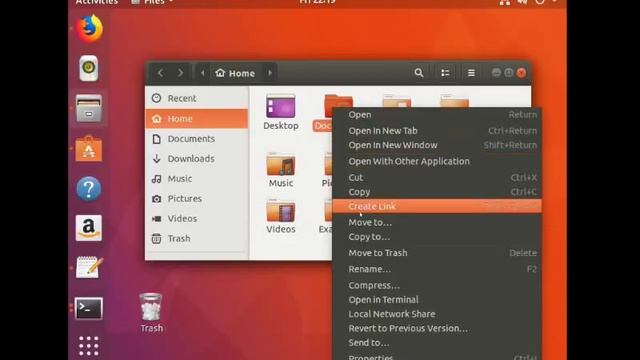The width and height of the screenshot is (640, 360).
Task: Go forward in Files window
Action: click(x=180, y=73)
